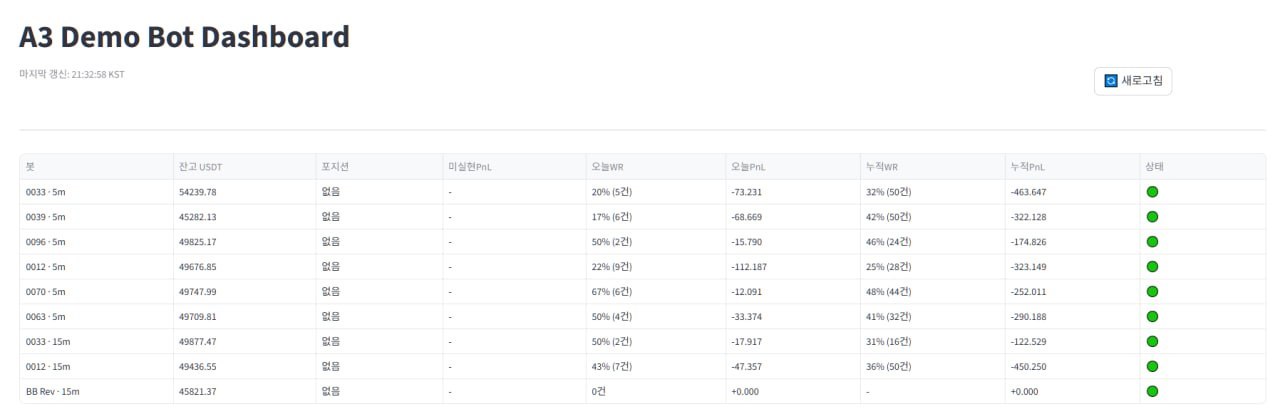Click today's win rate 17% (6건)

[612, 217]
